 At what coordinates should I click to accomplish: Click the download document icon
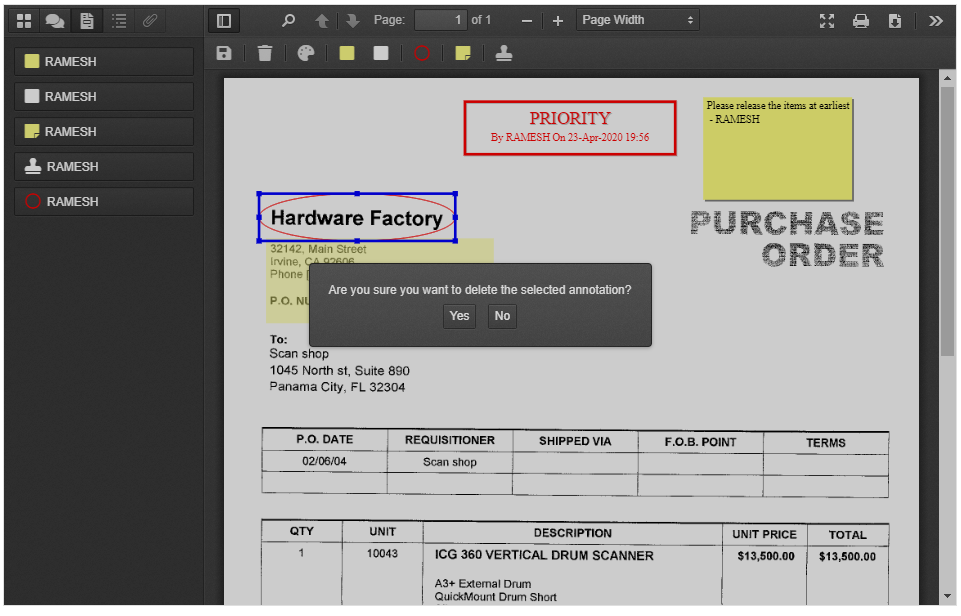895,20
